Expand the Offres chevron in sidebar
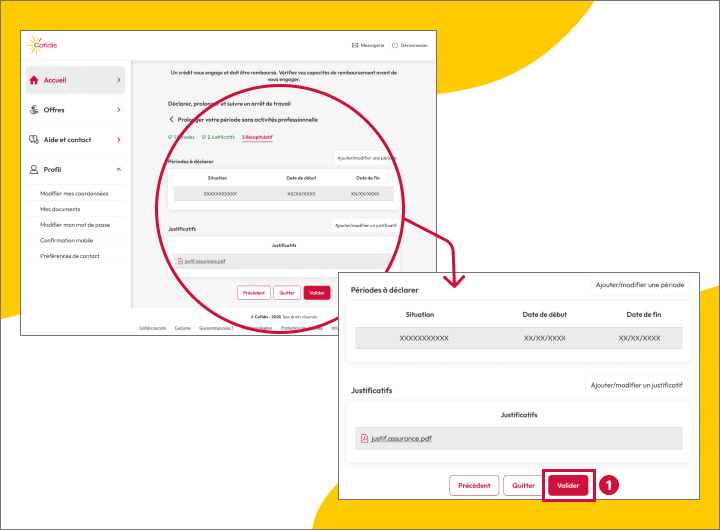 click(x=118, y=110)
